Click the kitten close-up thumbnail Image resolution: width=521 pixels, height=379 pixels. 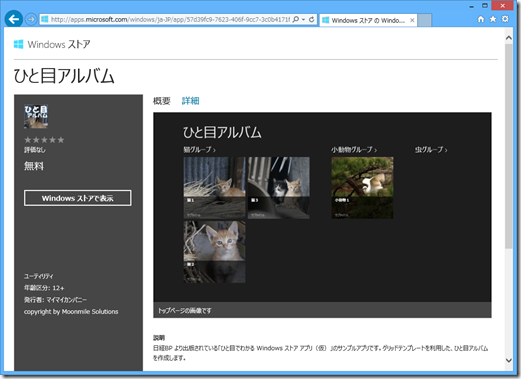pyautogui.click(x=214, y=252)
